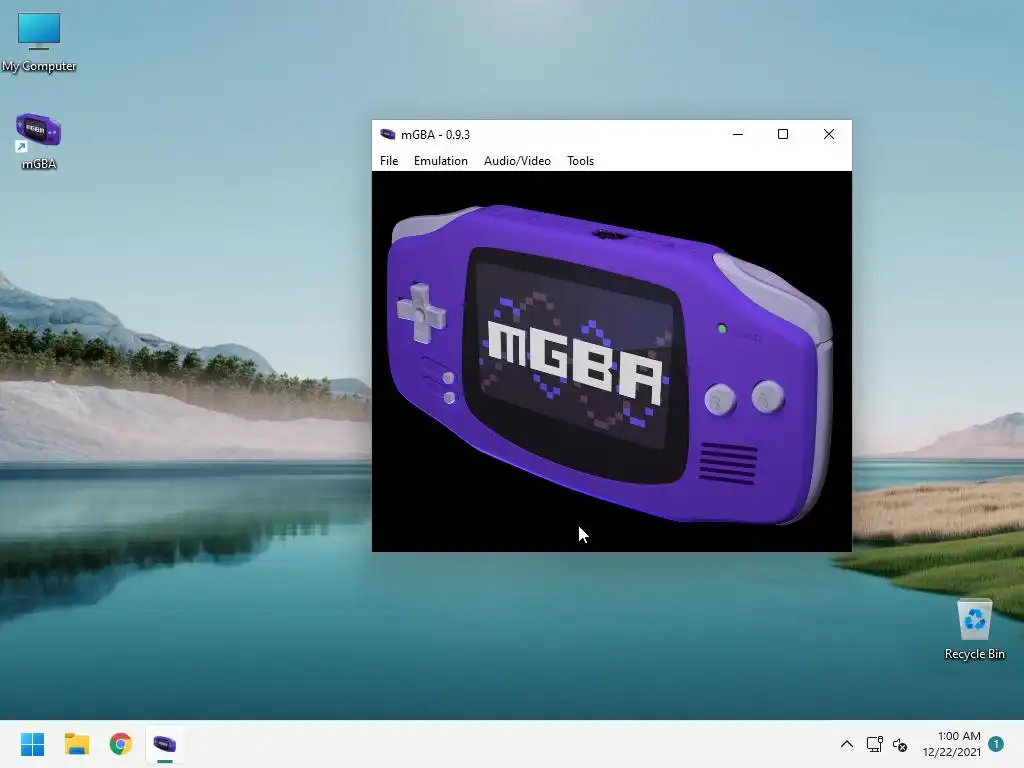Open the Emulation menu
The height and width of the screenshot is (768, 1024).
coord(441,161)
